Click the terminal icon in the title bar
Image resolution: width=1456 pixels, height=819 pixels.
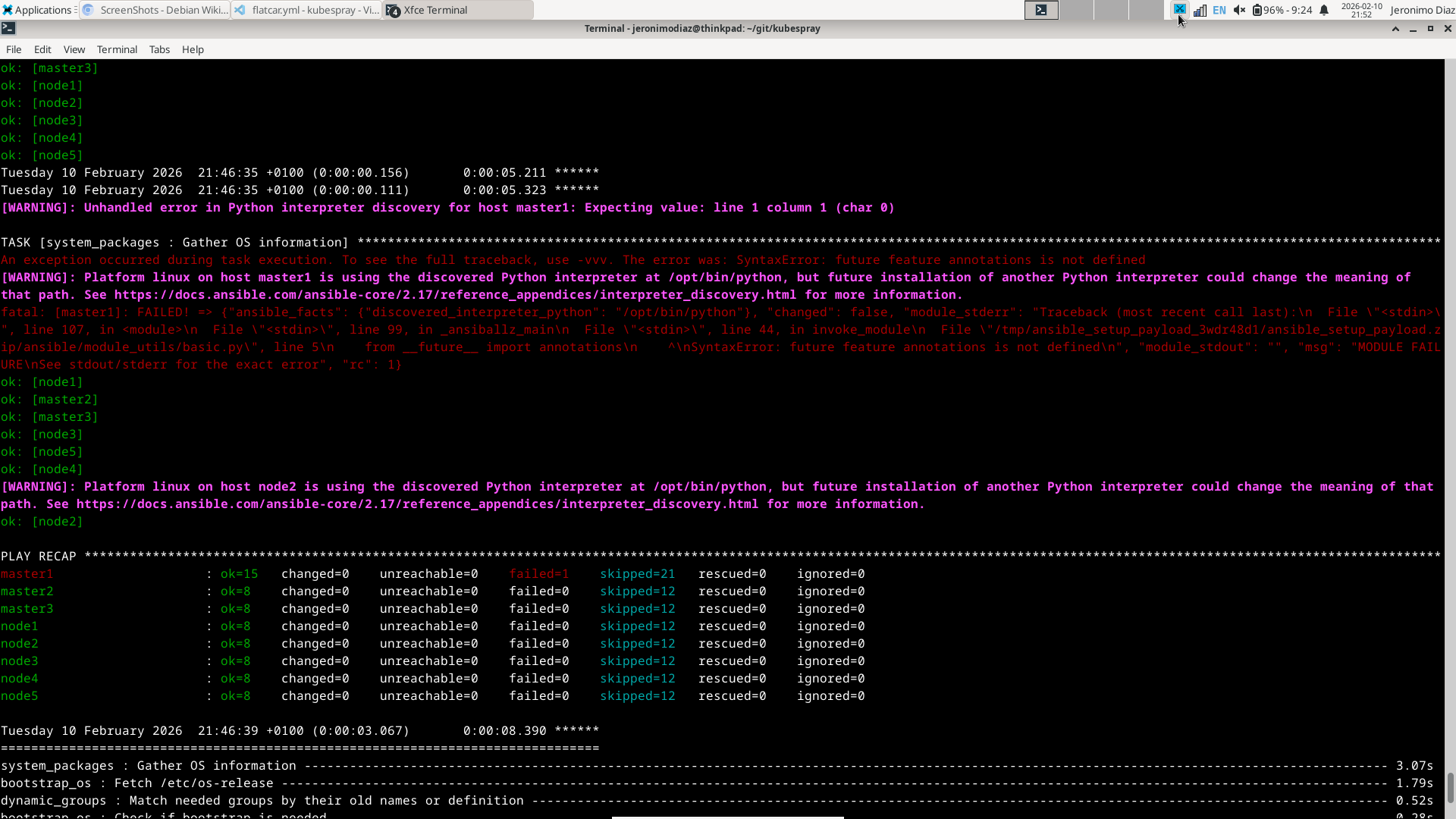(x=8, y=28)
